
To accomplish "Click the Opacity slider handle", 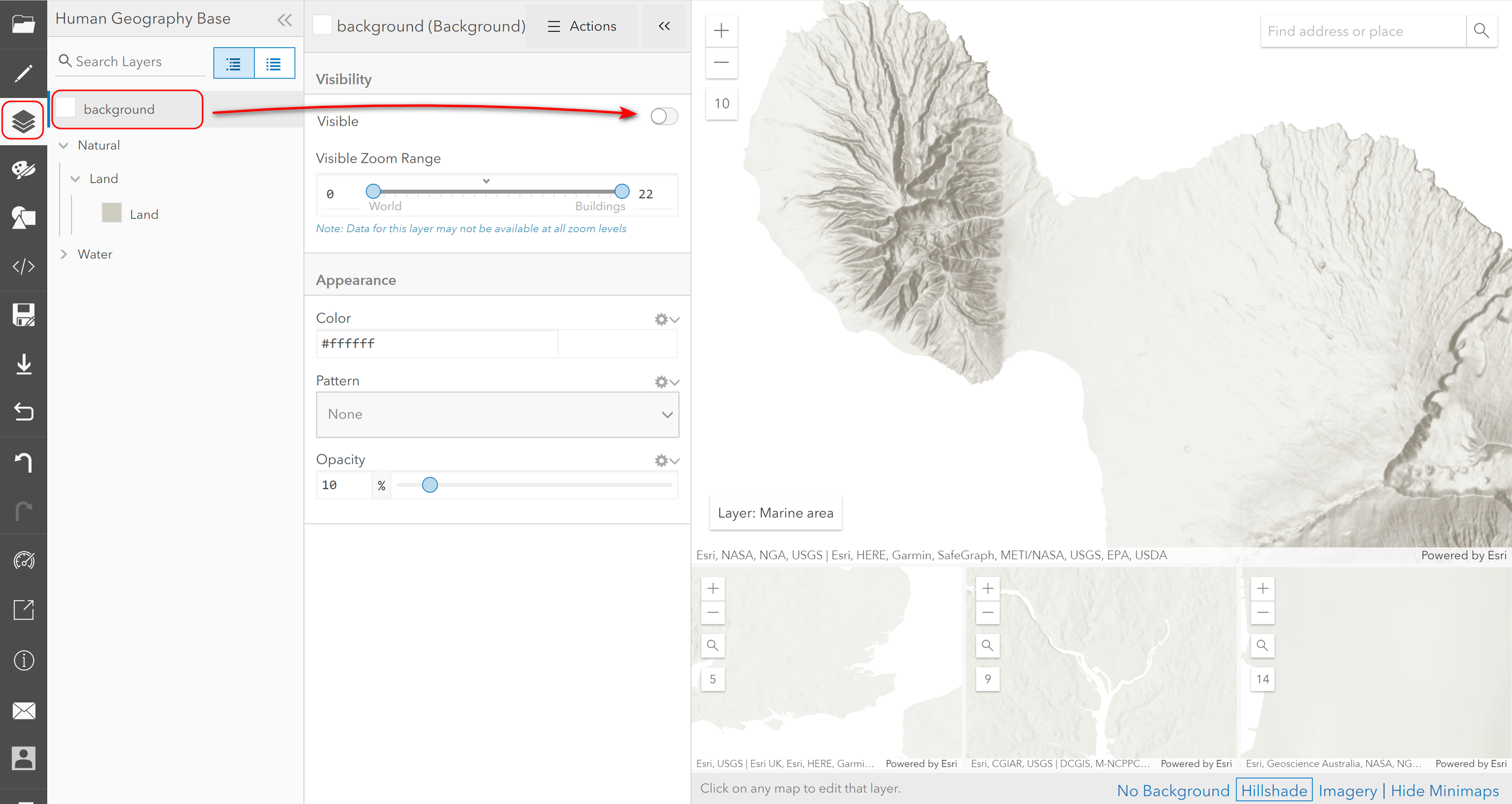I will coord(429,485).
